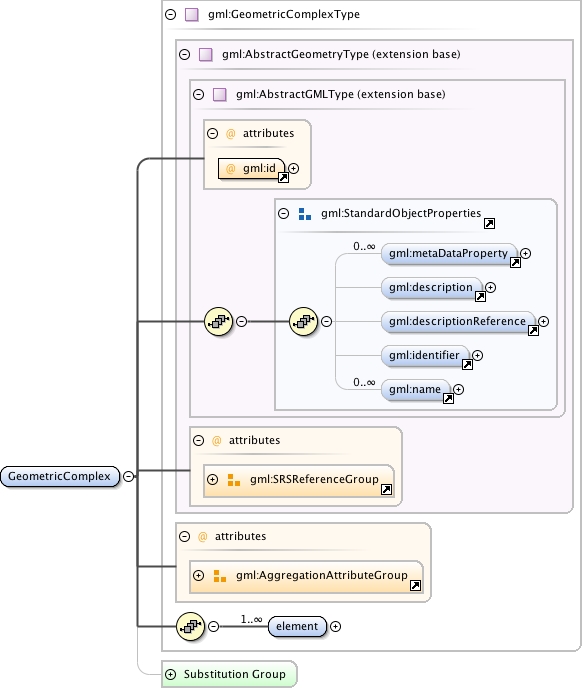The width and height of the screenshot is (583, 691).
Task: Click outer sequence compositor icon in AbstractGMLType
Action: point(219,321)
